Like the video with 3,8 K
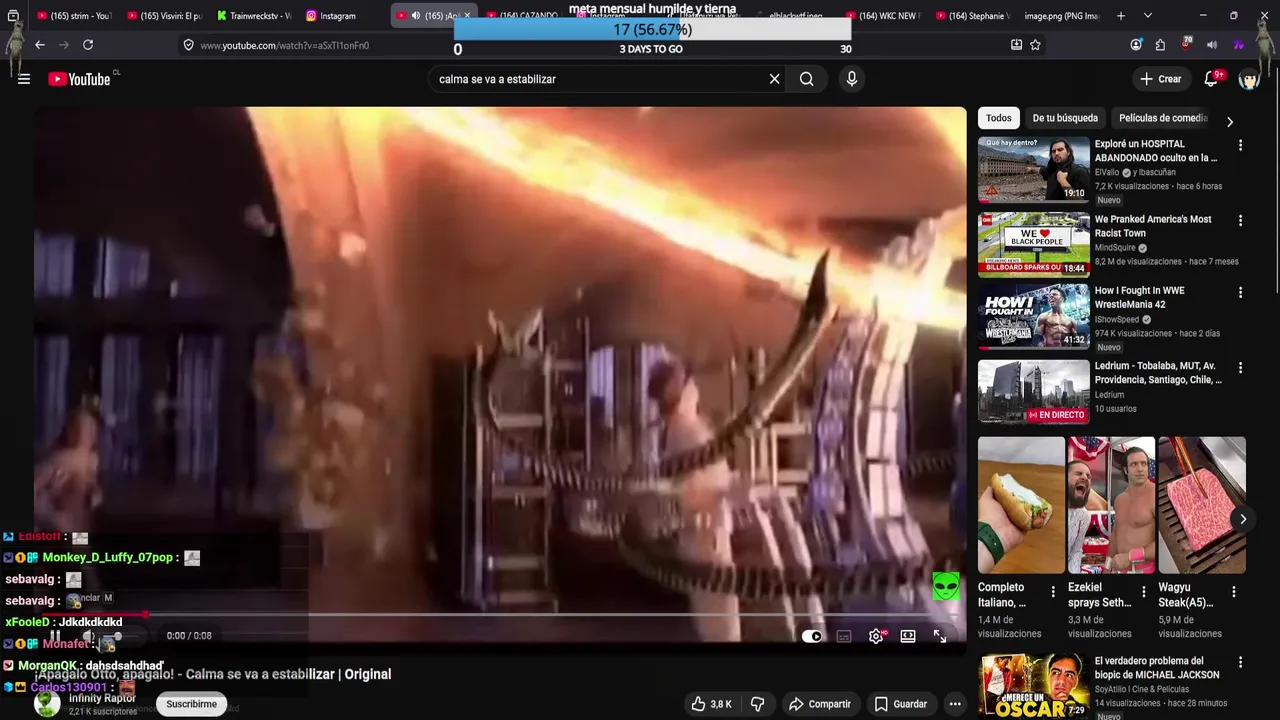 (712, 704)
